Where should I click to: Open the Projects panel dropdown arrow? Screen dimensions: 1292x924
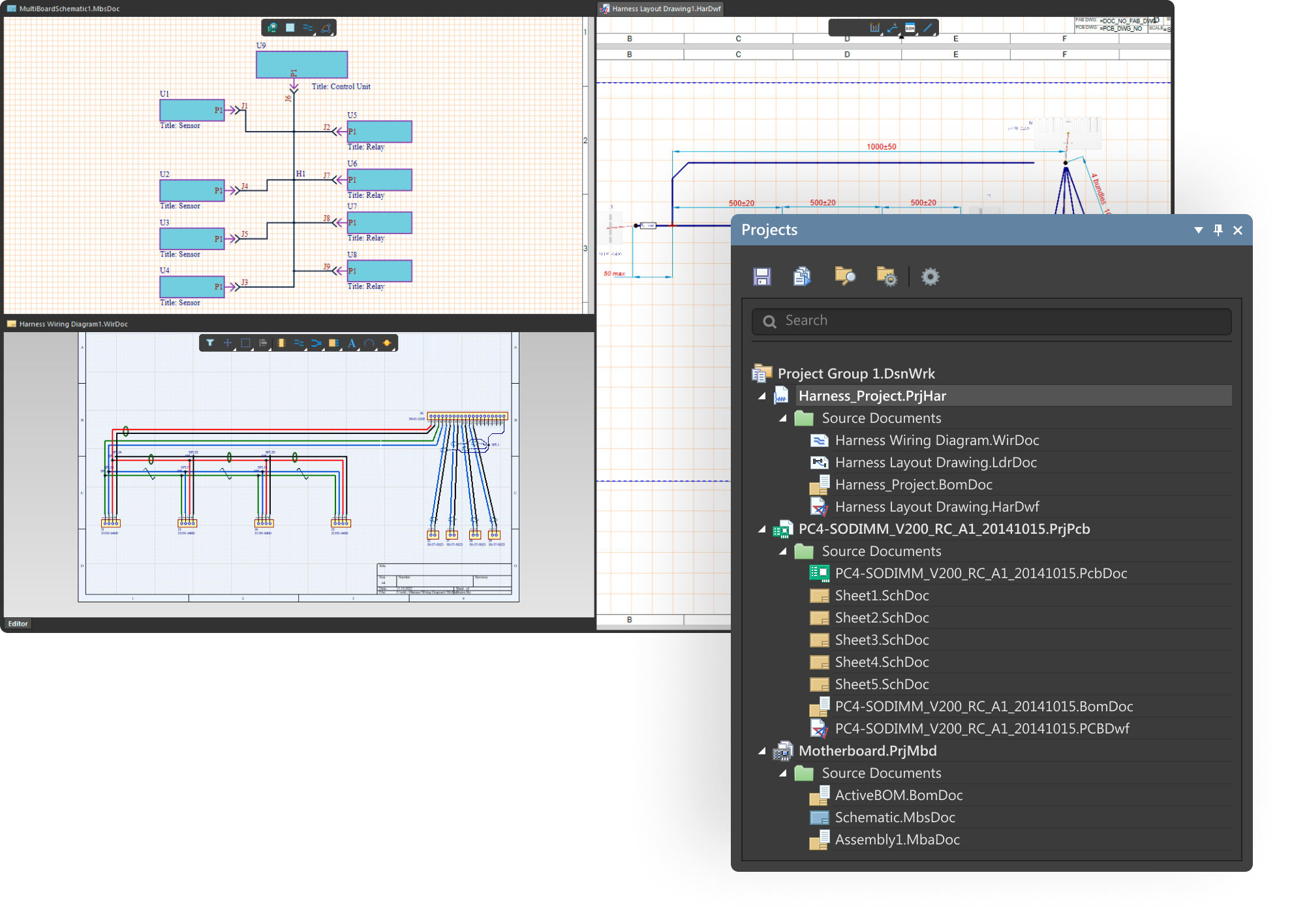pos(1198,230)
